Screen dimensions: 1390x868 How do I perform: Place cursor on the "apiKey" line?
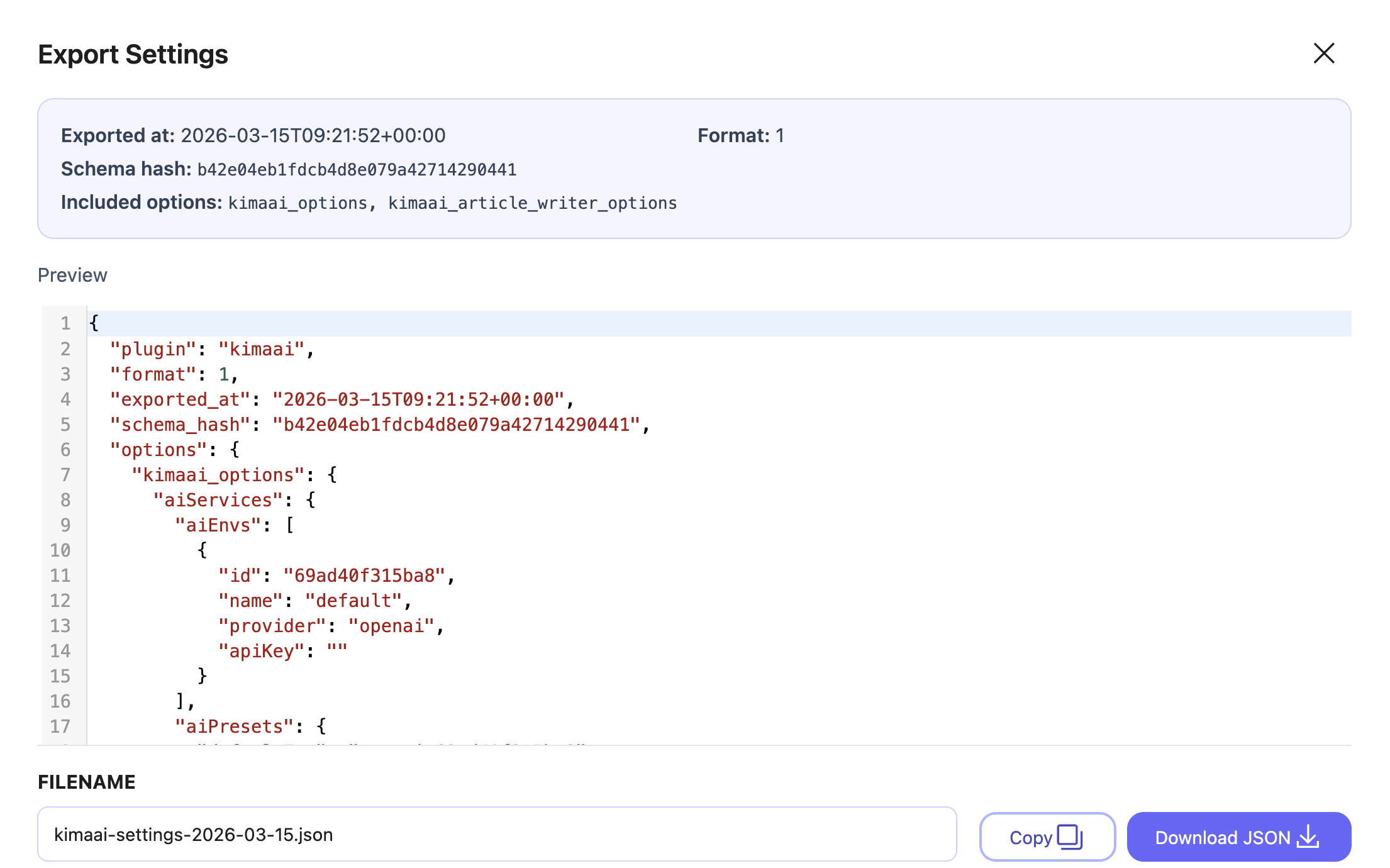tap(282, 651)
